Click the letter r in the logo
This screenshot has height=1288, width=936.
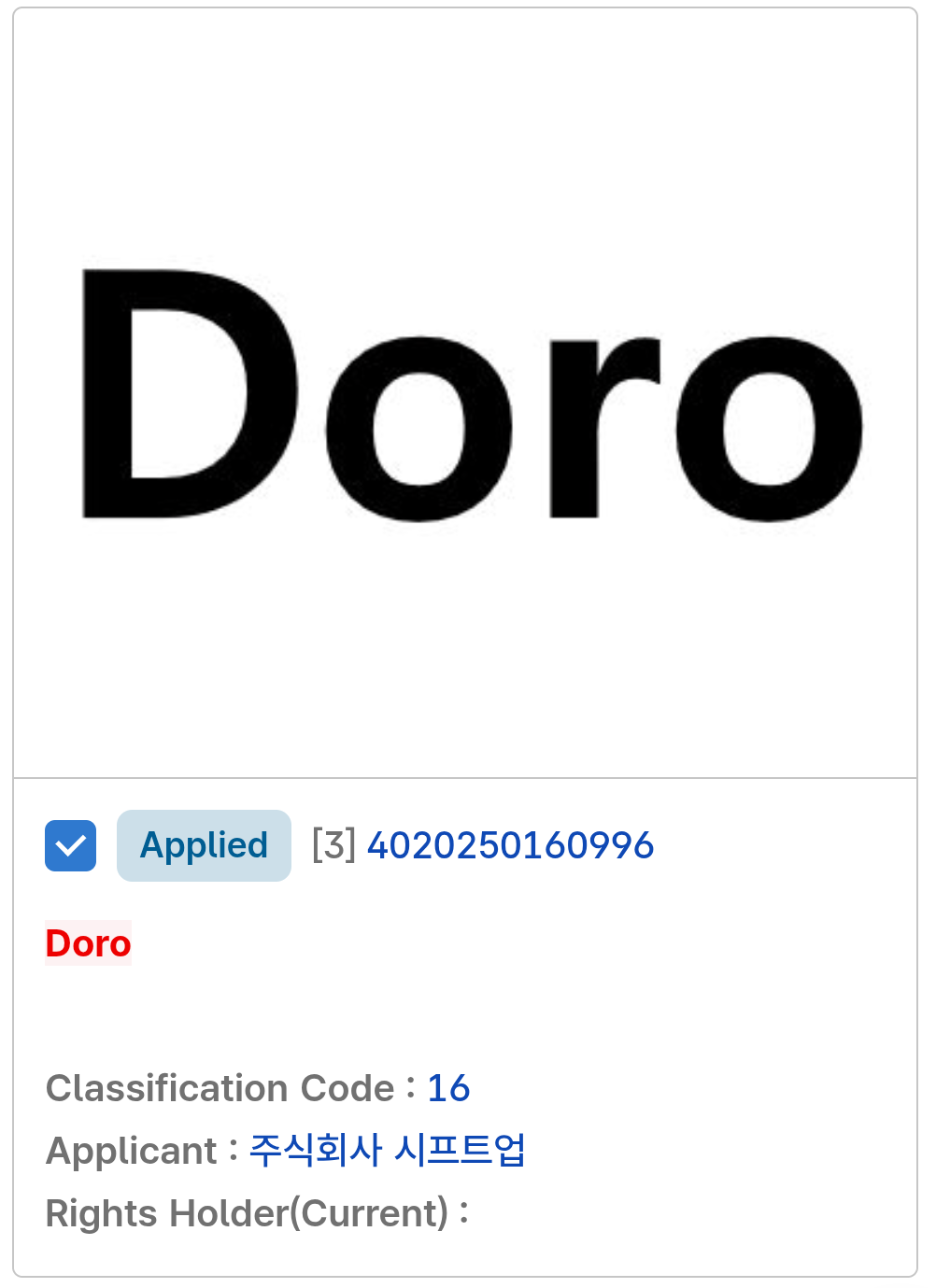[604, 427]
